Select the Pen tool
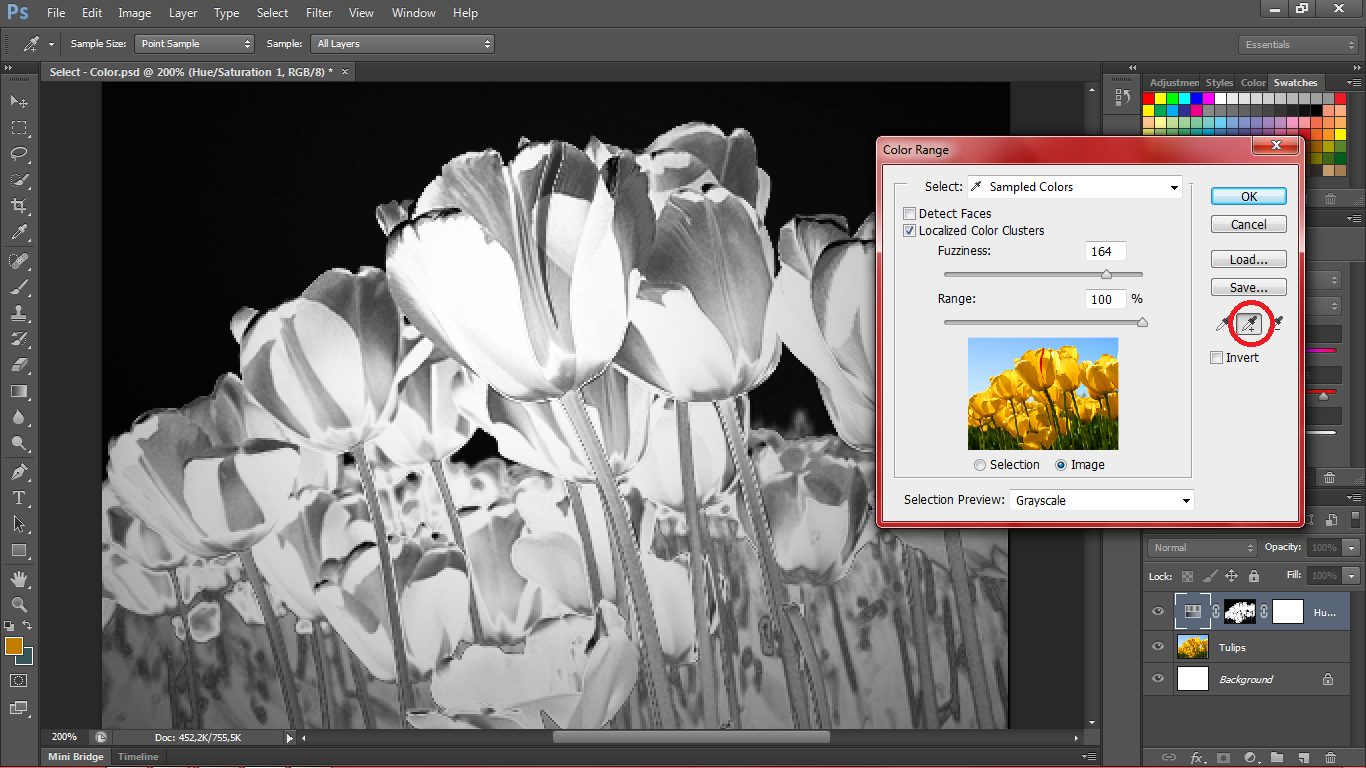Viewport: 1366px width, 768px height. (x=19, y=472)
